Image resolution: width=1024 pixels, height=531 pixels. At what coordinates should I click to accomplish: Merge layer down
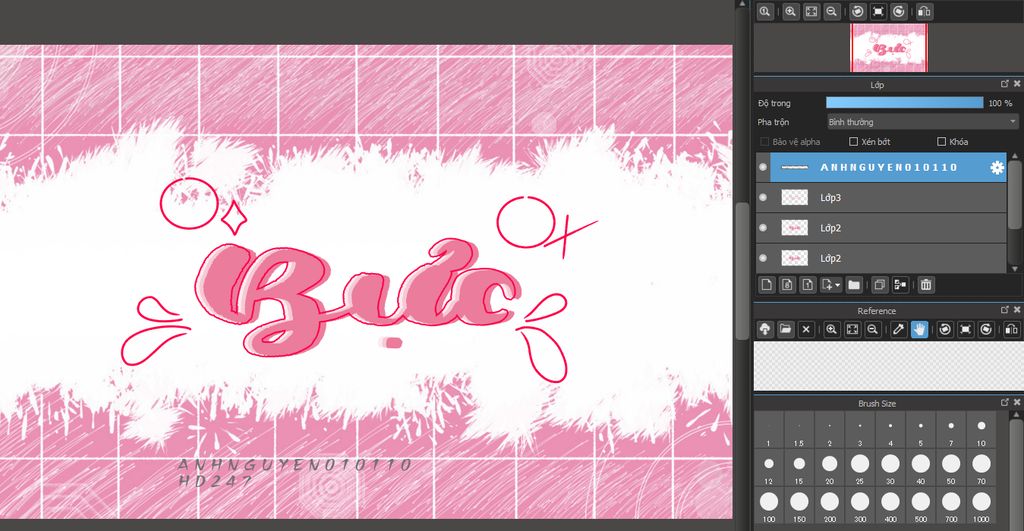[900, 285]
